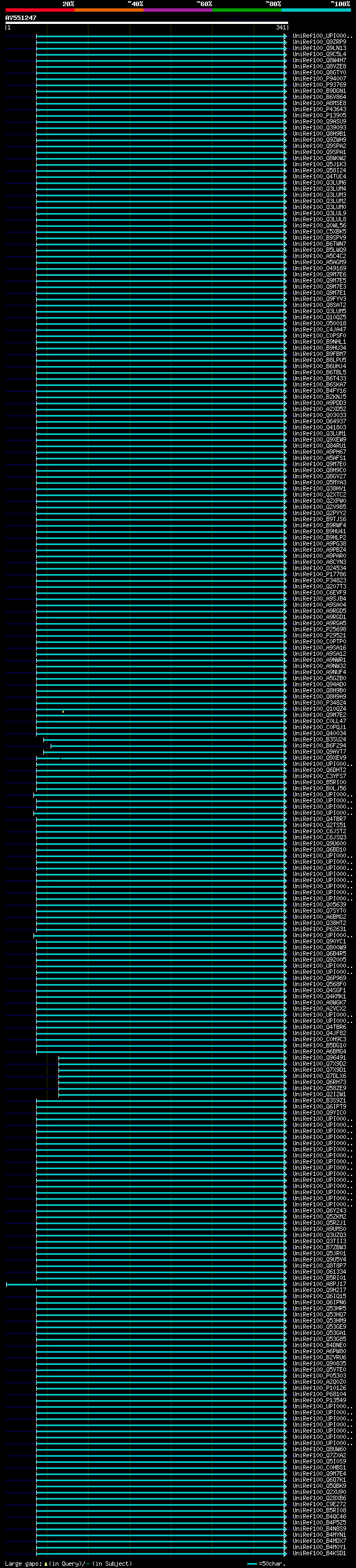Select the UniRef100_P93769 label
356x1568 pixels.
tap(319, 85)
